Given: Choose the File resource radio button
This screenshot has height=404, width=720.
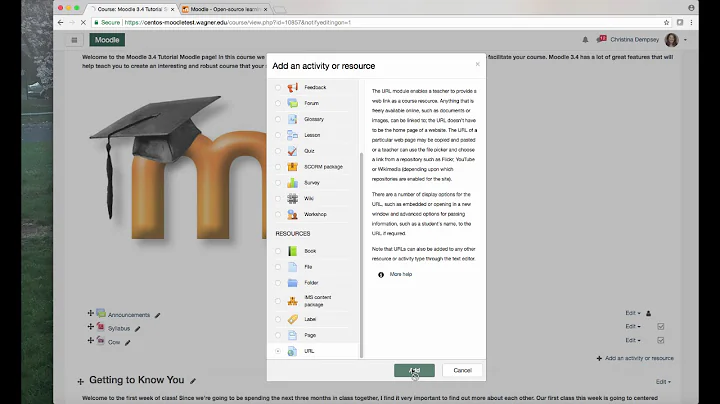Looking at the screenshot, I should (278, 267).
